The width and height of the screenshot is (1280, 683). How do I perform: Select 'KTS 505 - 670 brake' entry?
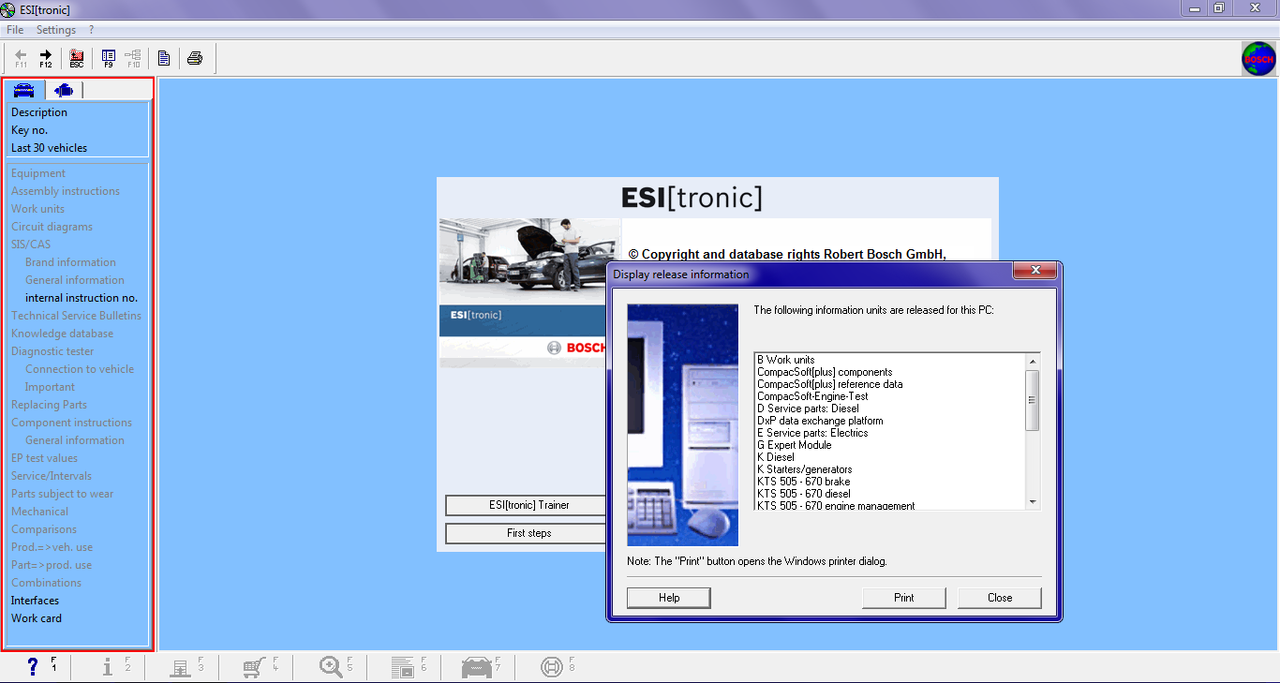point(804,482)
